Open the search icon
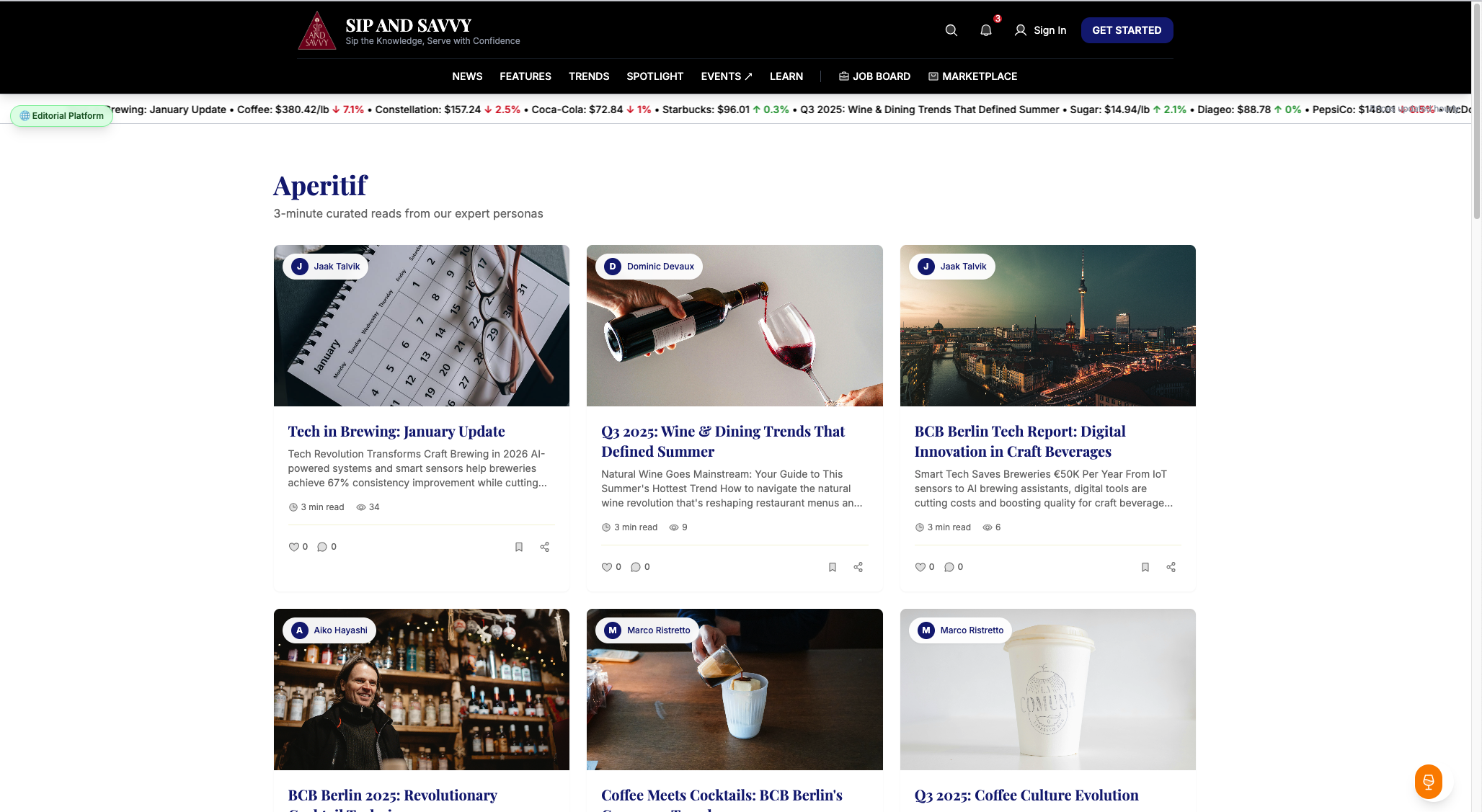Image resolution: width=1482 pixels, height=812 pixels. 951,30
